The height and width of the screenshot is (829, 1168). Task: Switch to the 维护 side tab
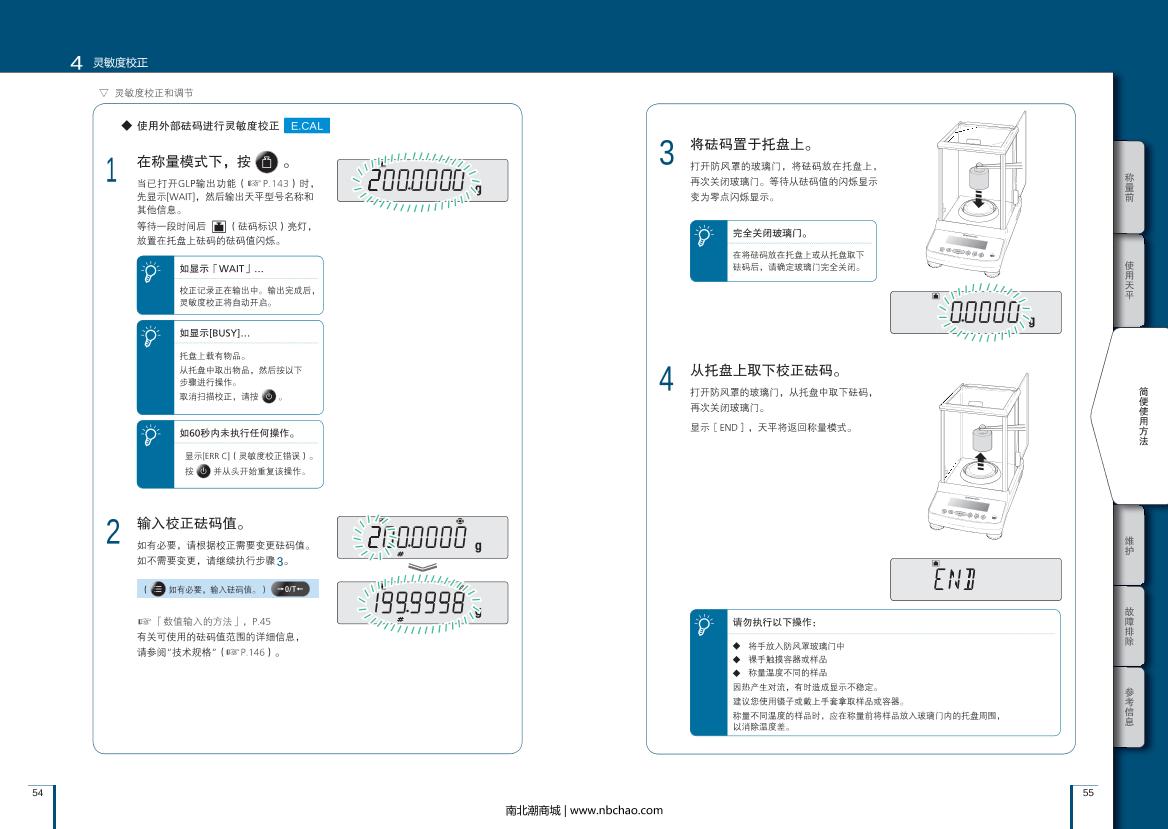1129,545
